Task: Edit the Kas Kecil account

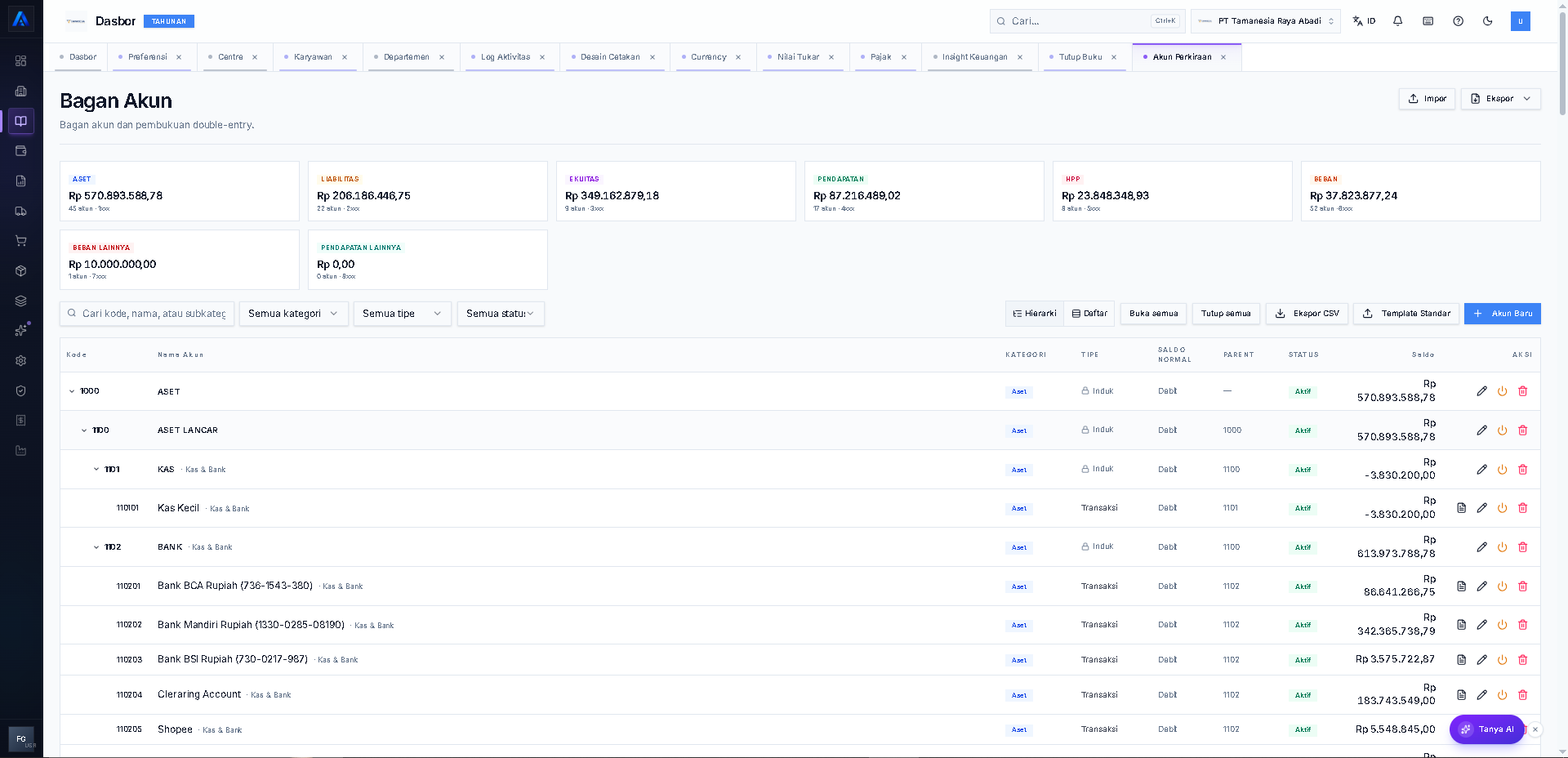Action: 1481,508
